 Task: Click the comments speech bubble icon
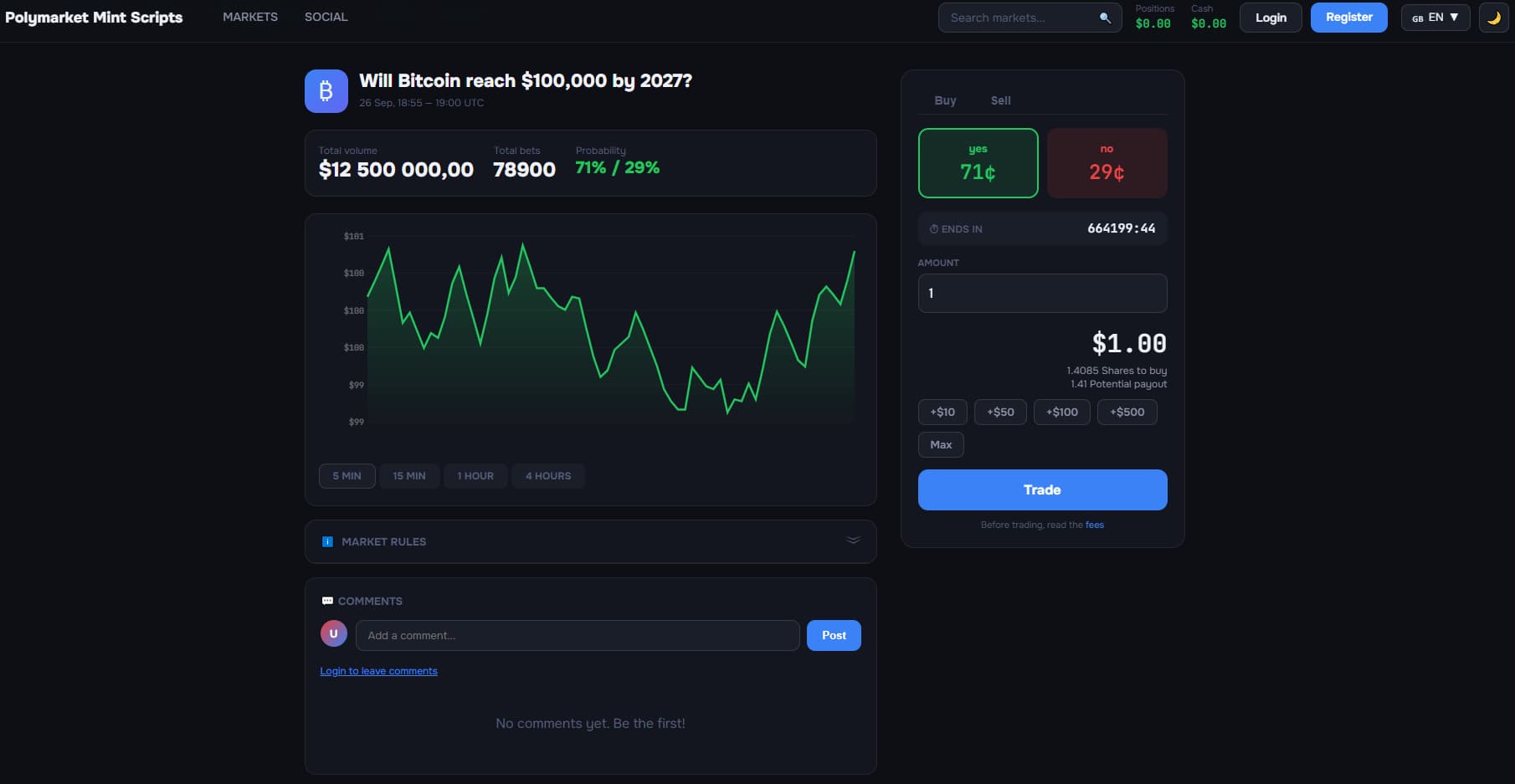tap(327, 602)
